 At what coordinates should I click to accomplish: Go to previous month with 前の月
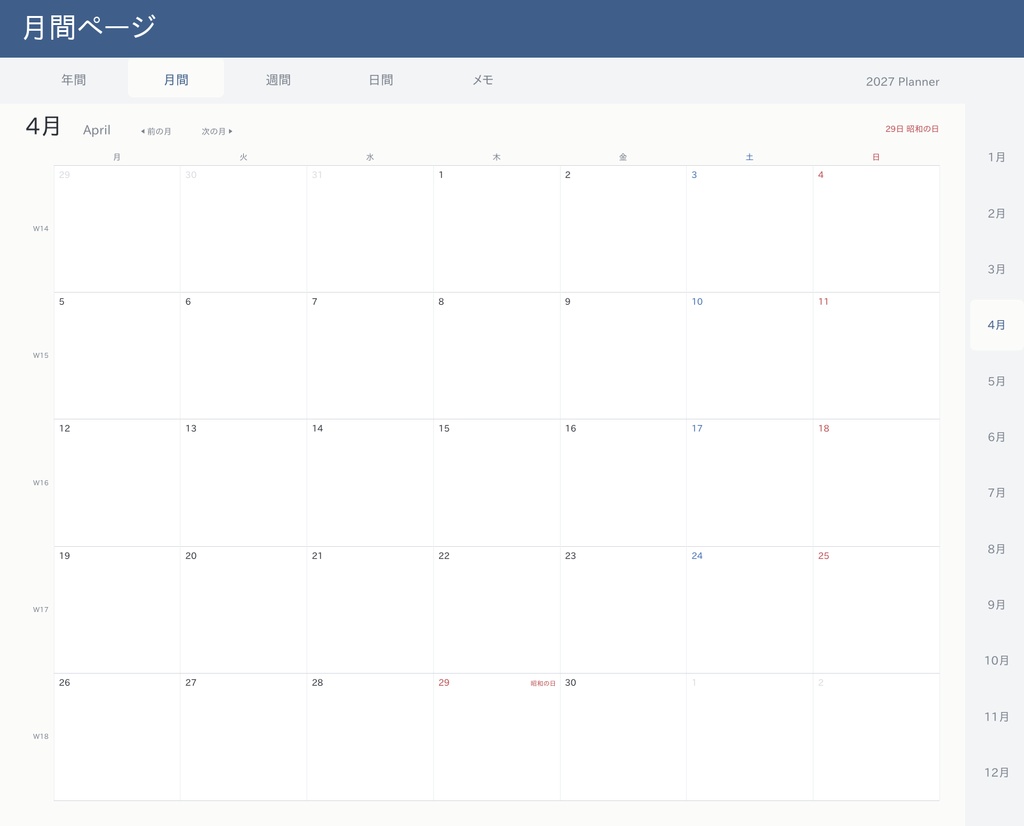point(156,131)
